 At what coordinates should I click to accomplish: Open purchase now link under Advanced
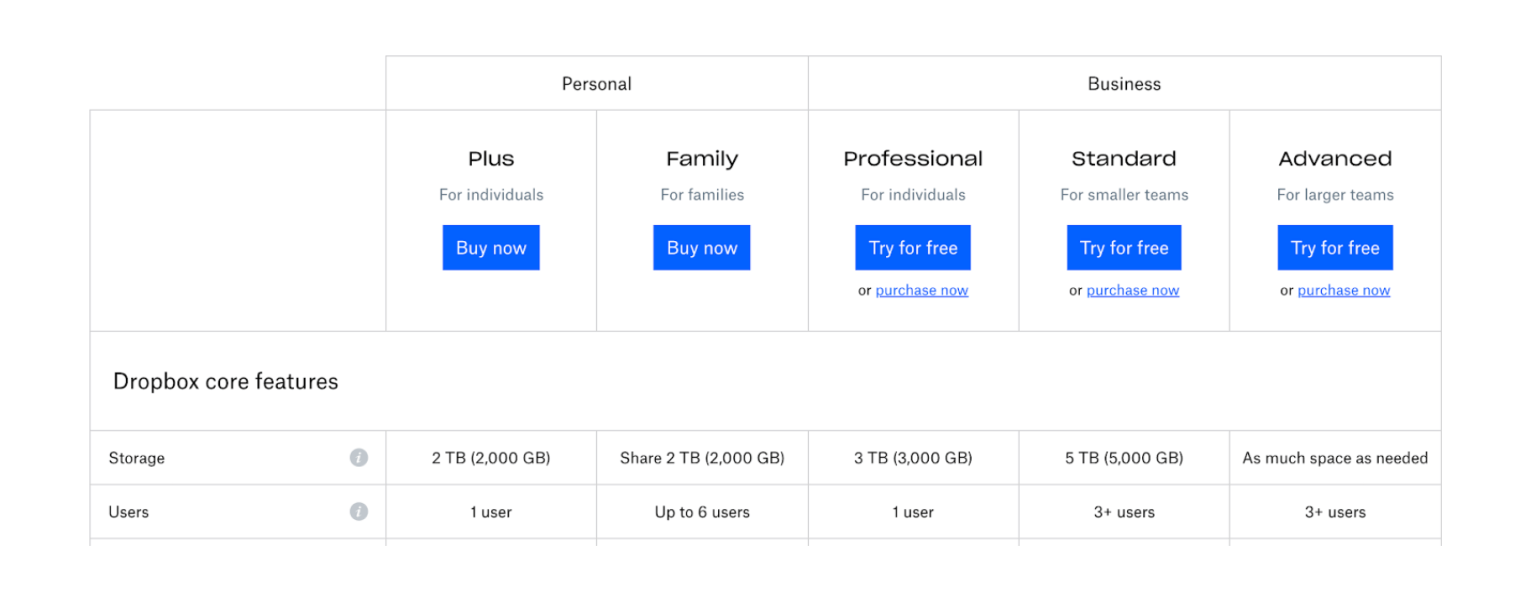[x=1344, y=291]
